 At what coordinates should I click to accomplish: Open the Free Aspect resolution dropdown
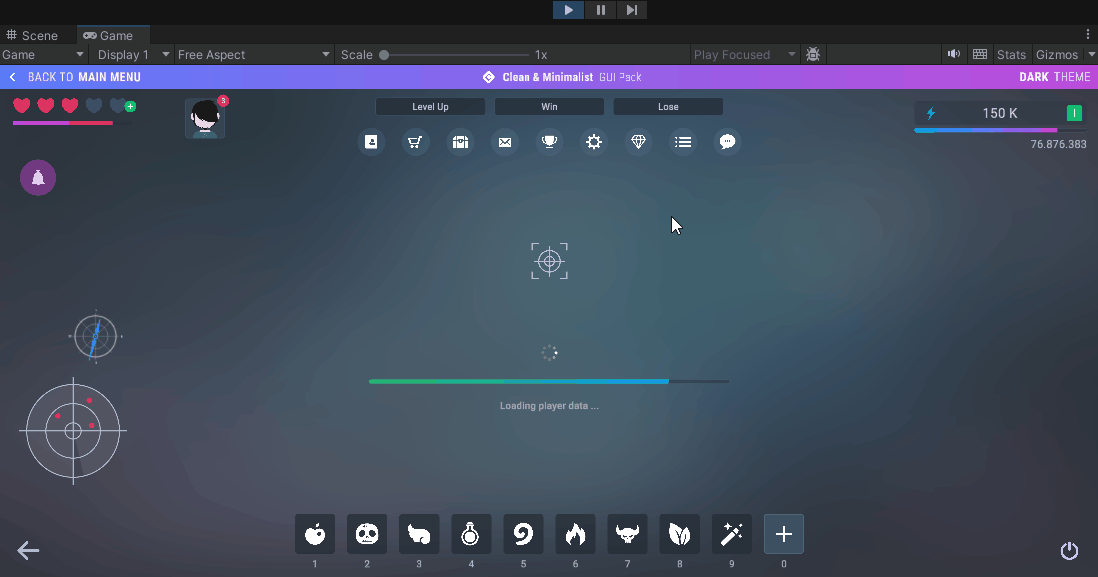coord(254,55)
